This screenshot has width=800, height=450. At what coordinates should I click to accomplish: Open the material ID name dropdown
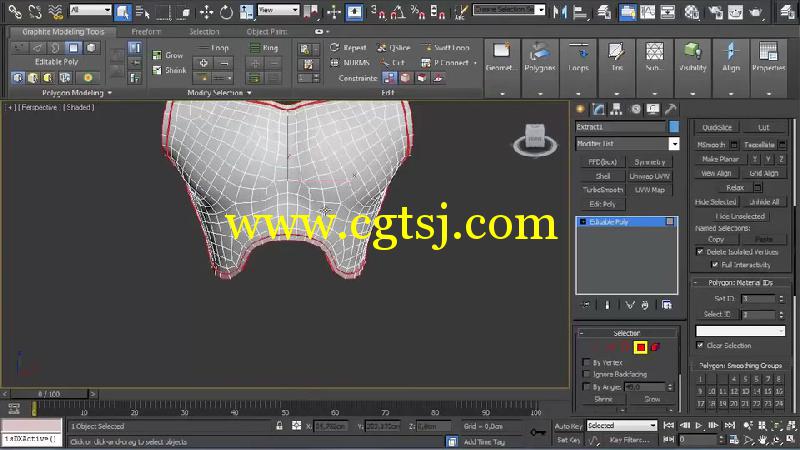[x=740, y=331]
